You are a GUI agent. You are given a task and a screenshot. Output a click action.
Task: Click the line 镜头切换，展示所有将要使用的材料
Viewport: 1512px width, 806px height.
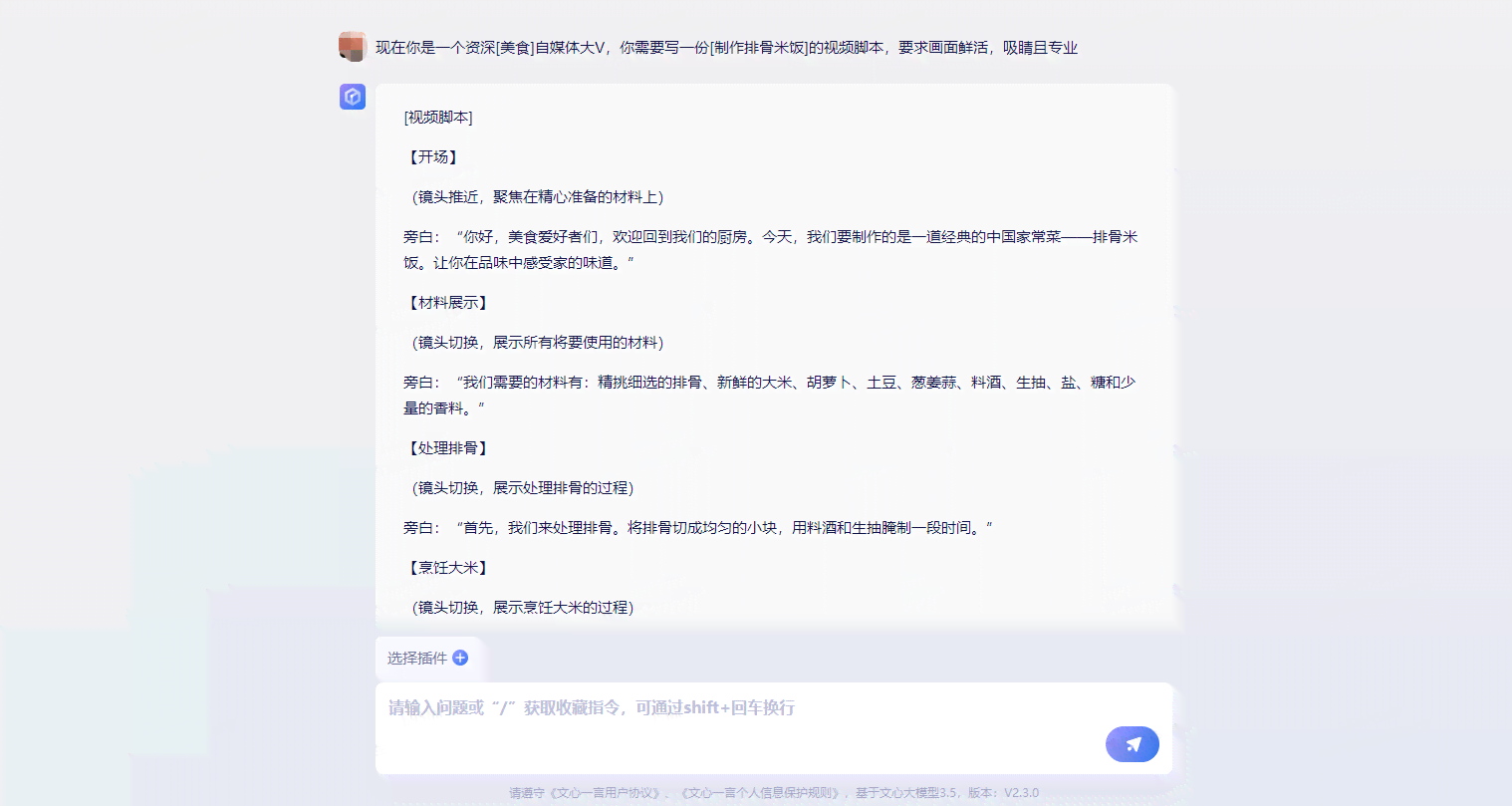click(538, 343)
